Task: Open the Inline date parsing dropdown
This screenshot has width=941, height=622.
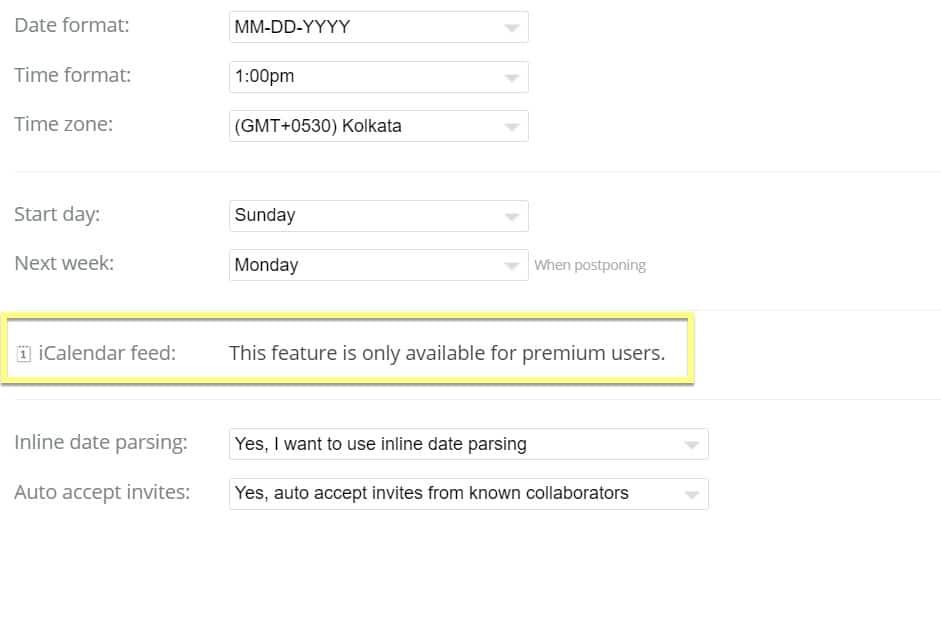Action: [469, 444]
